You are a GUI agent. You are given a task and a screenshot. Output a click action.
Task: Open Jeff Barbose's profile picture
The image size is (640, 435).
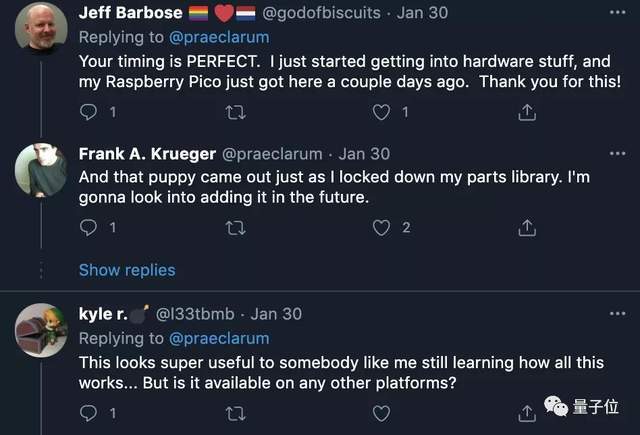click(41, 30)
